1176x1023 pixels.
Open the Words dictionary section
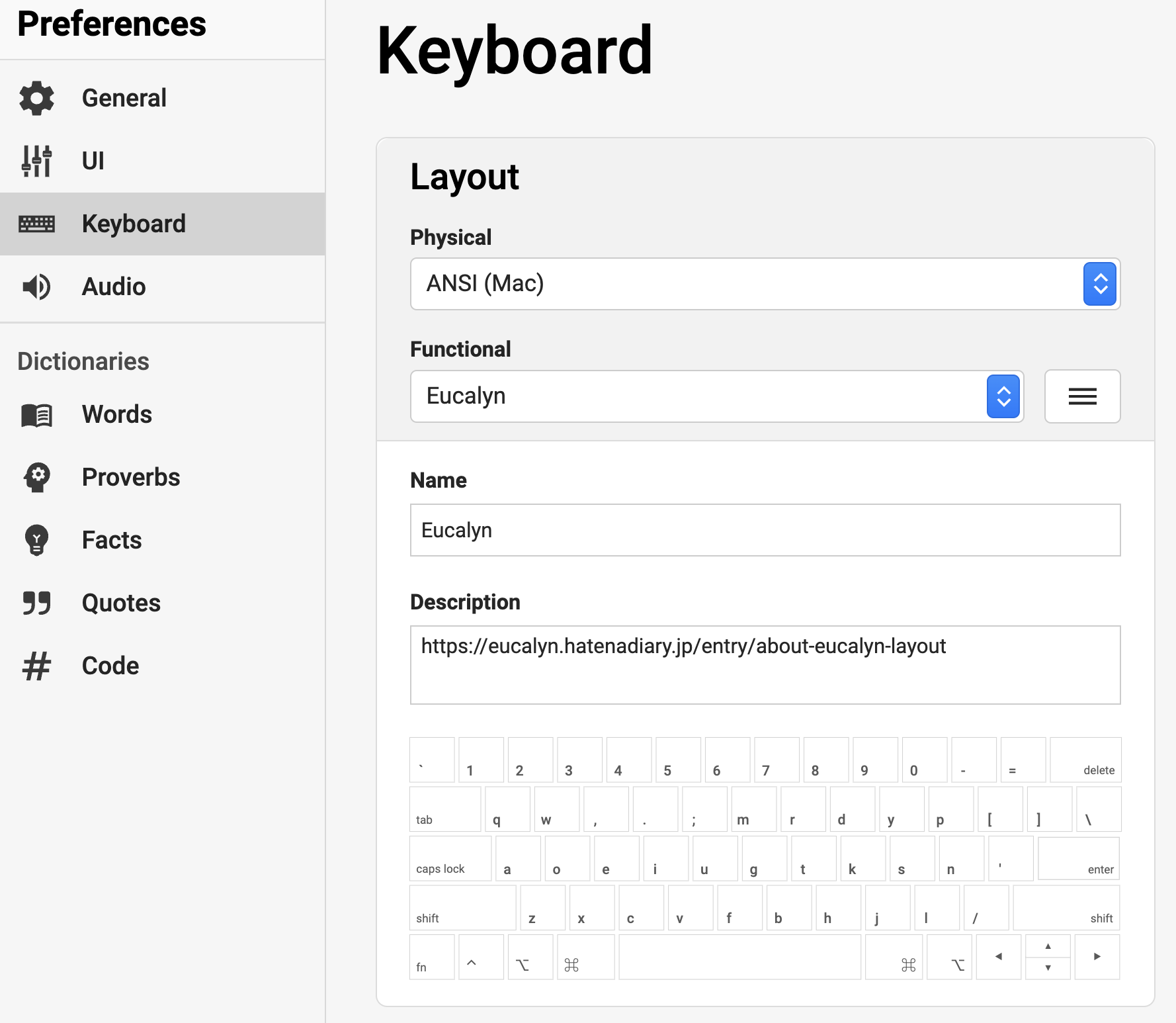coord(117,415)
